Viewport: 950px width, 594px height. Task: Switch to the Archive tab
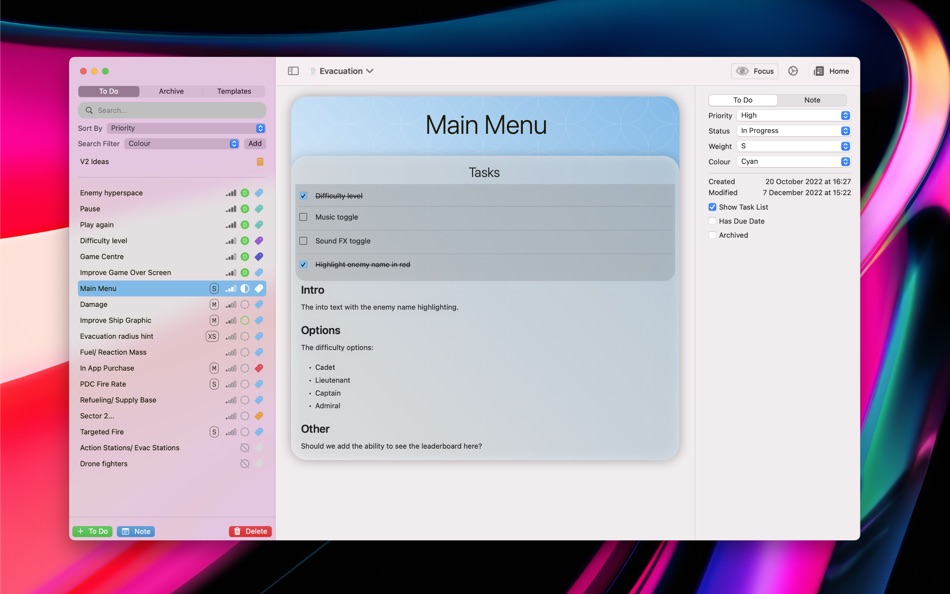(171, 91)
